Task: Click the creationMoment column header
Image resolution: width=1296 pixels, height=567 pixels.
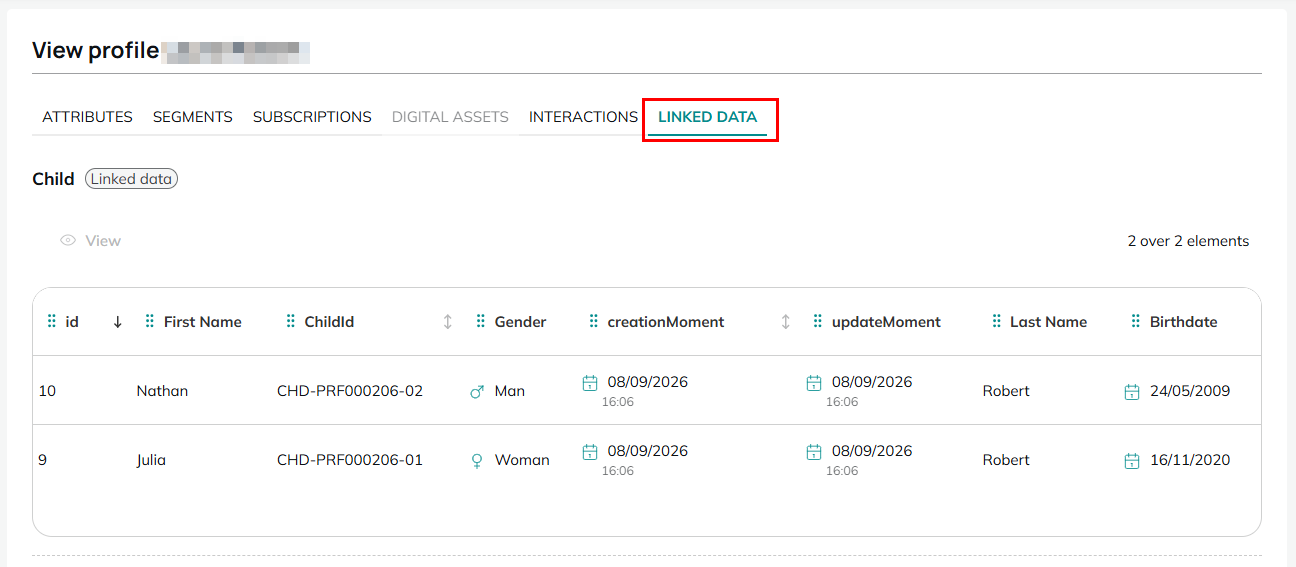Action: 666,322
